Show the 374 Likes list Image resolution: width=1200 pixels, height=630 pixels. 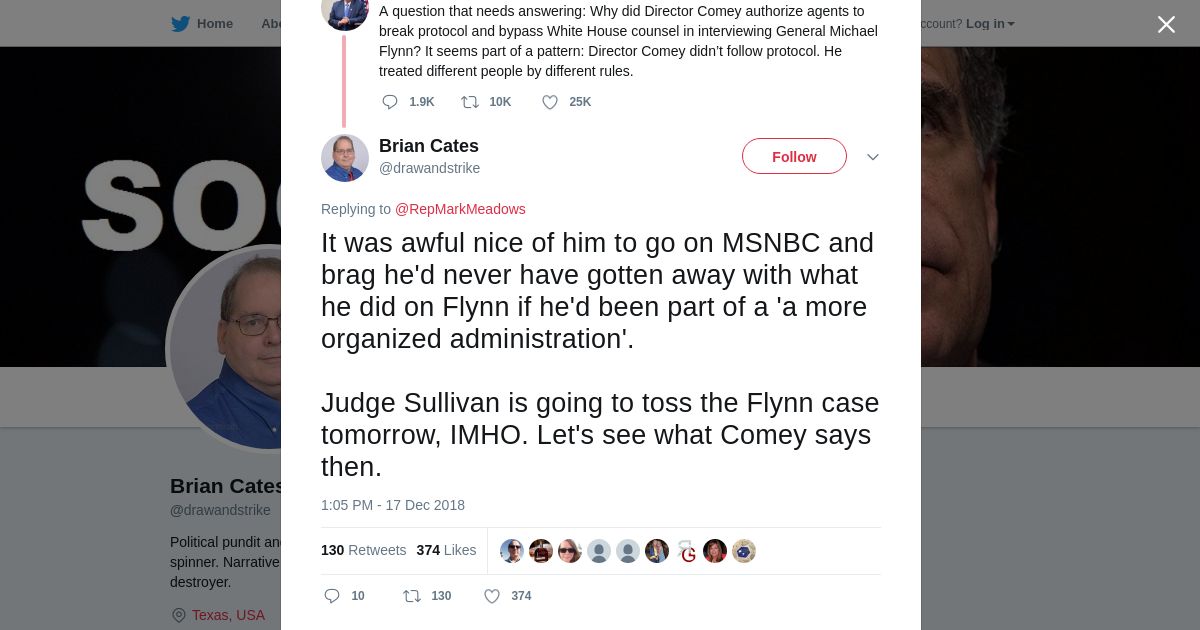[446, 550]
